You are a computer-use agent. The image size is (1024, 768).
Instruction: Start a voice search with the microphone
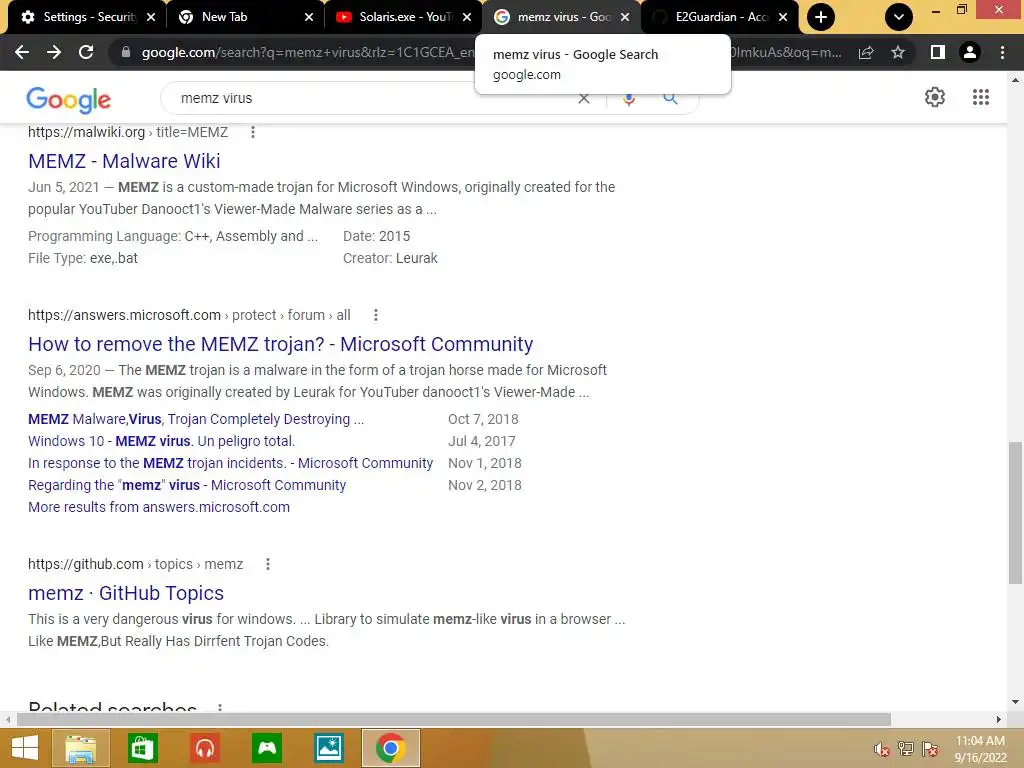629,99
